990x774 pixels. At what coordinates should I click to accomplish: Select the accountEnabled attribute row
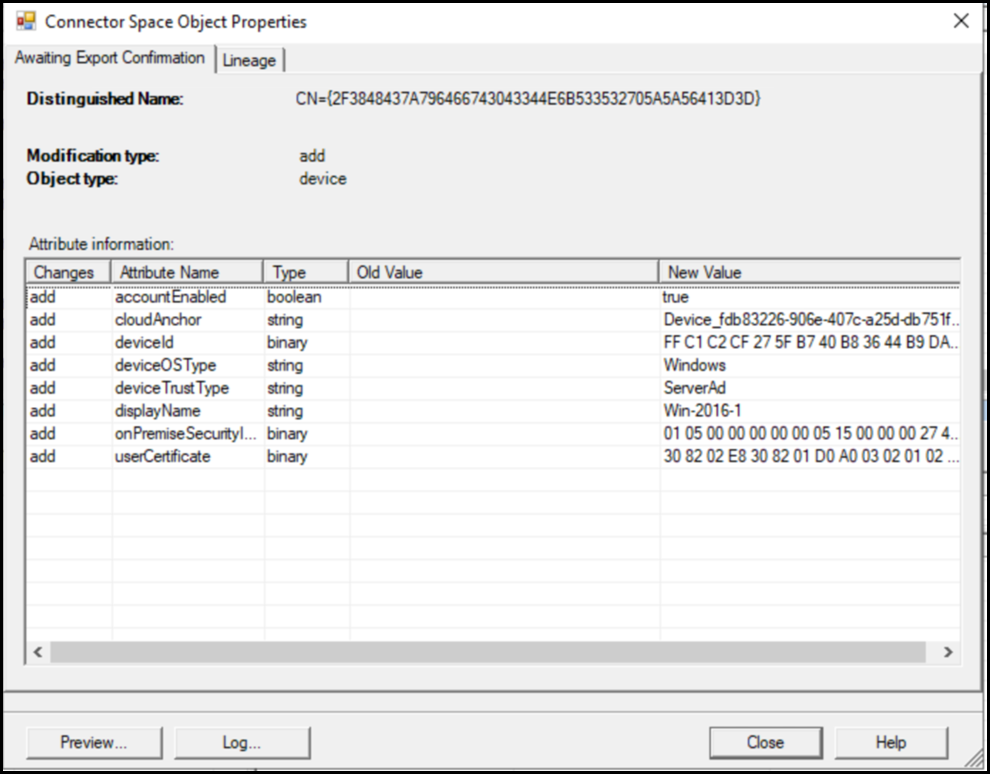click(170, 297)
